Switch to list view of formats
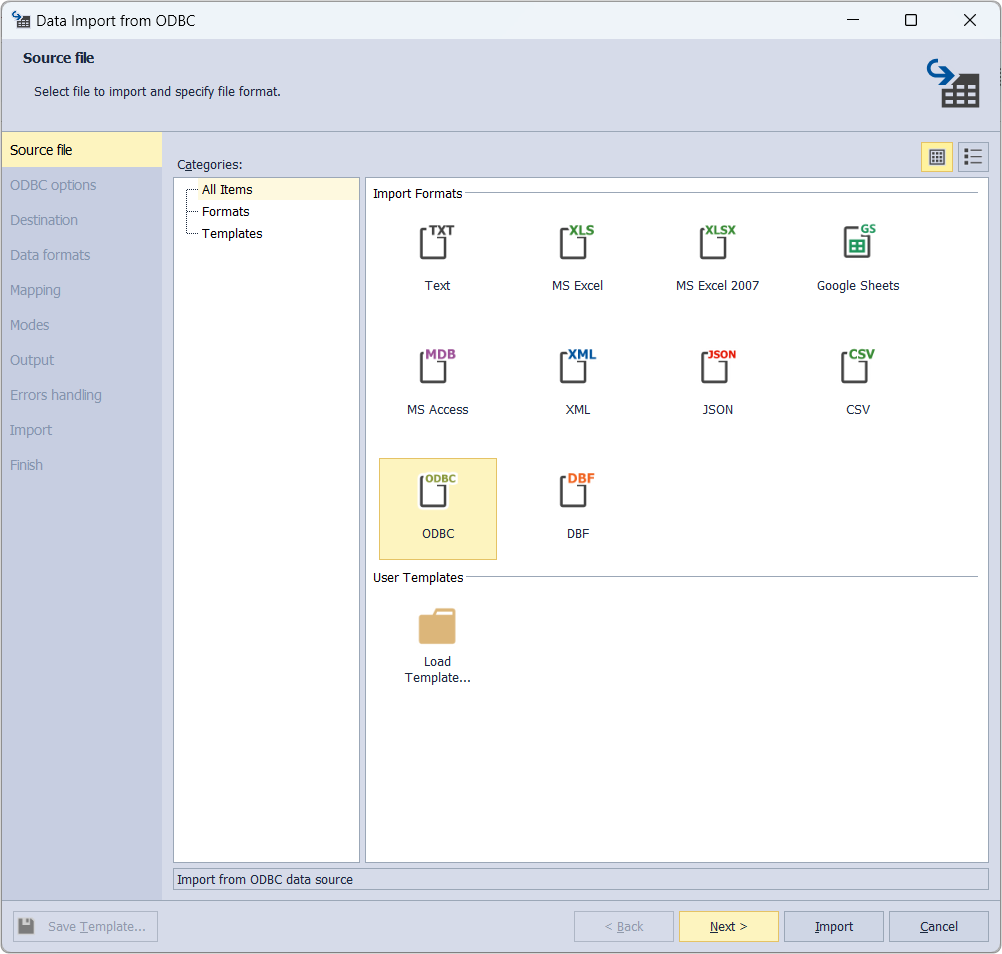 (972, 157)
